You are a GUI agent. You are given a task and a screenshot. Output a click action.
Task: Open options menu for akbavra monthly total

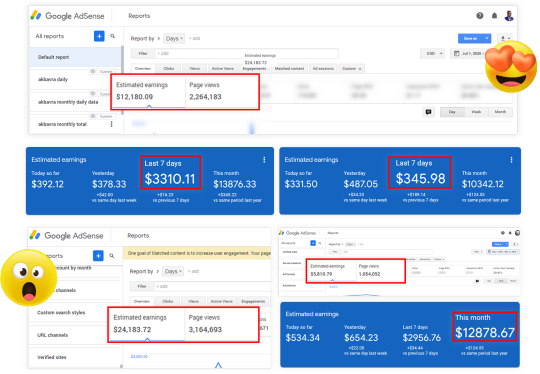click(112, 124)
